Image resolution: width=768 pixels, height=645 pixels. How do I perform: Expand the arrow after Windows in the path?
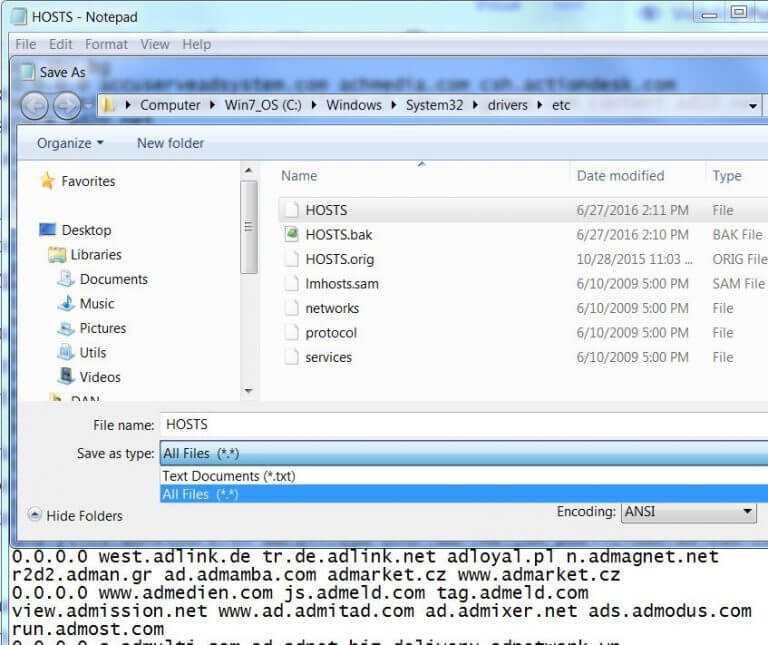click(393, 105)
